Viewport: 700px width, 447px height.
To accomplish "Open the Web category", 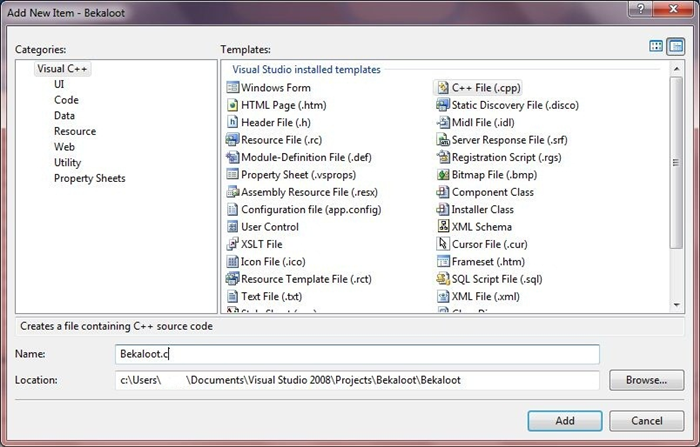I will (64, 147).
